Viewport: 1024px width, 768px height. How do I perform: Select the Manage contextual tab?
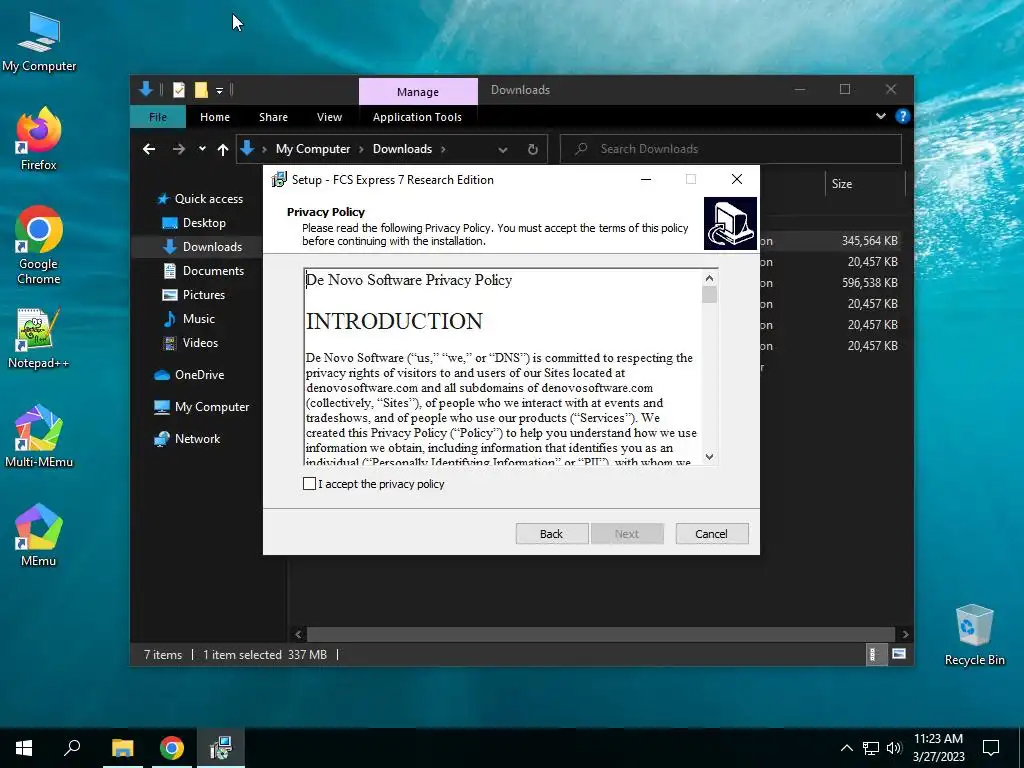418,91
